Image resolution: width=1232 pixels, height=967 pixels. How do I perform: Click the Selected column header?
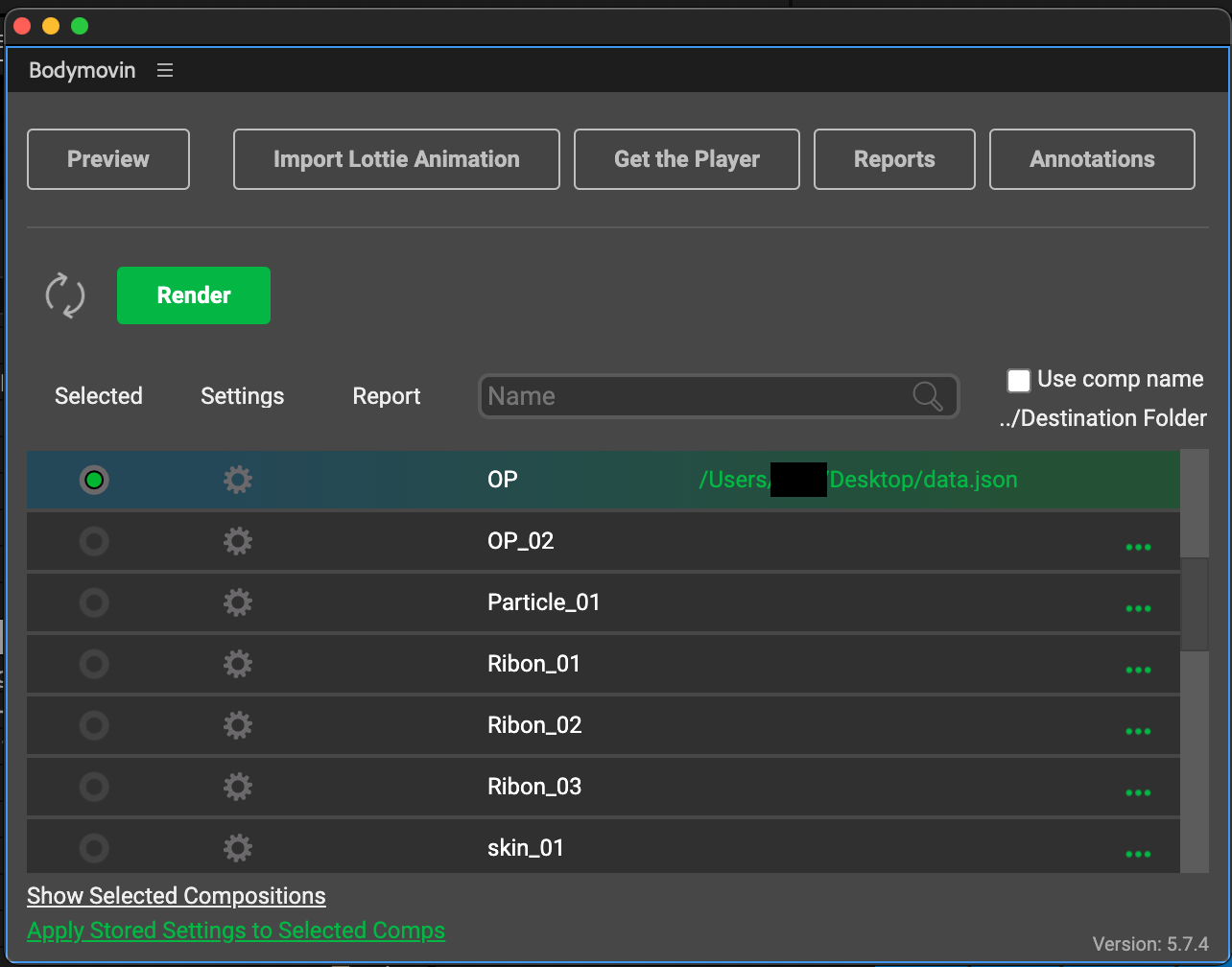(99, 396)
